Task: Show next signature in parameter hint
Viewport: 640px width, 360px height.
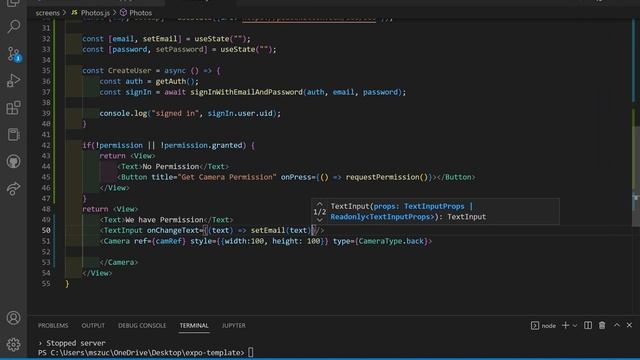Action: [x=320, y=220]
